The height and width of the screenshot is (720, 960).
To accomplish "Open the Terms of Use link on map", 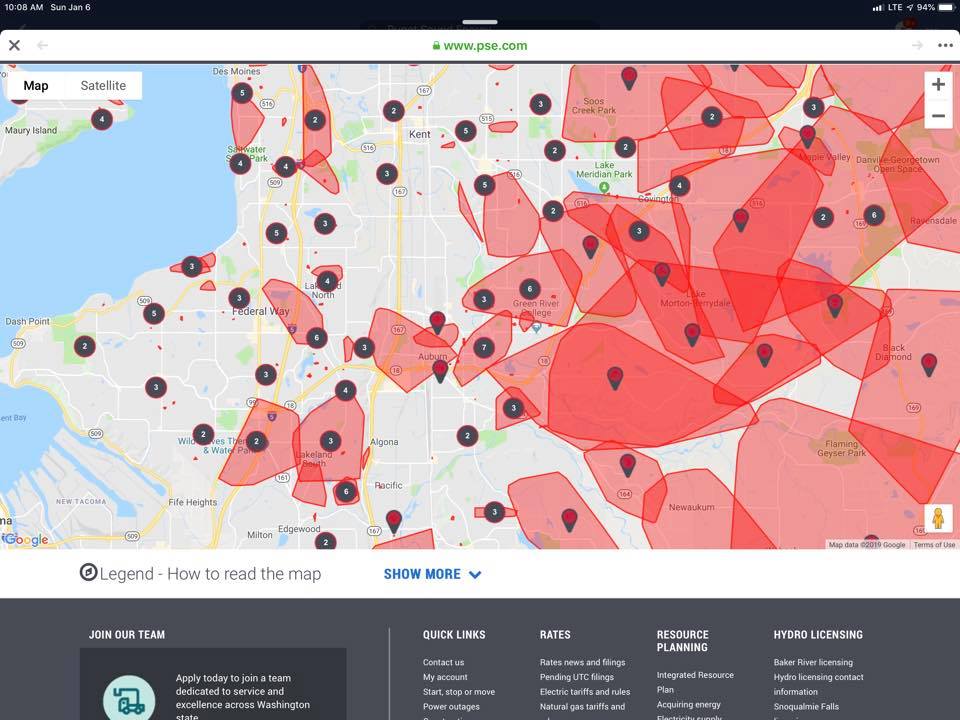I will [x=934, y=545].
